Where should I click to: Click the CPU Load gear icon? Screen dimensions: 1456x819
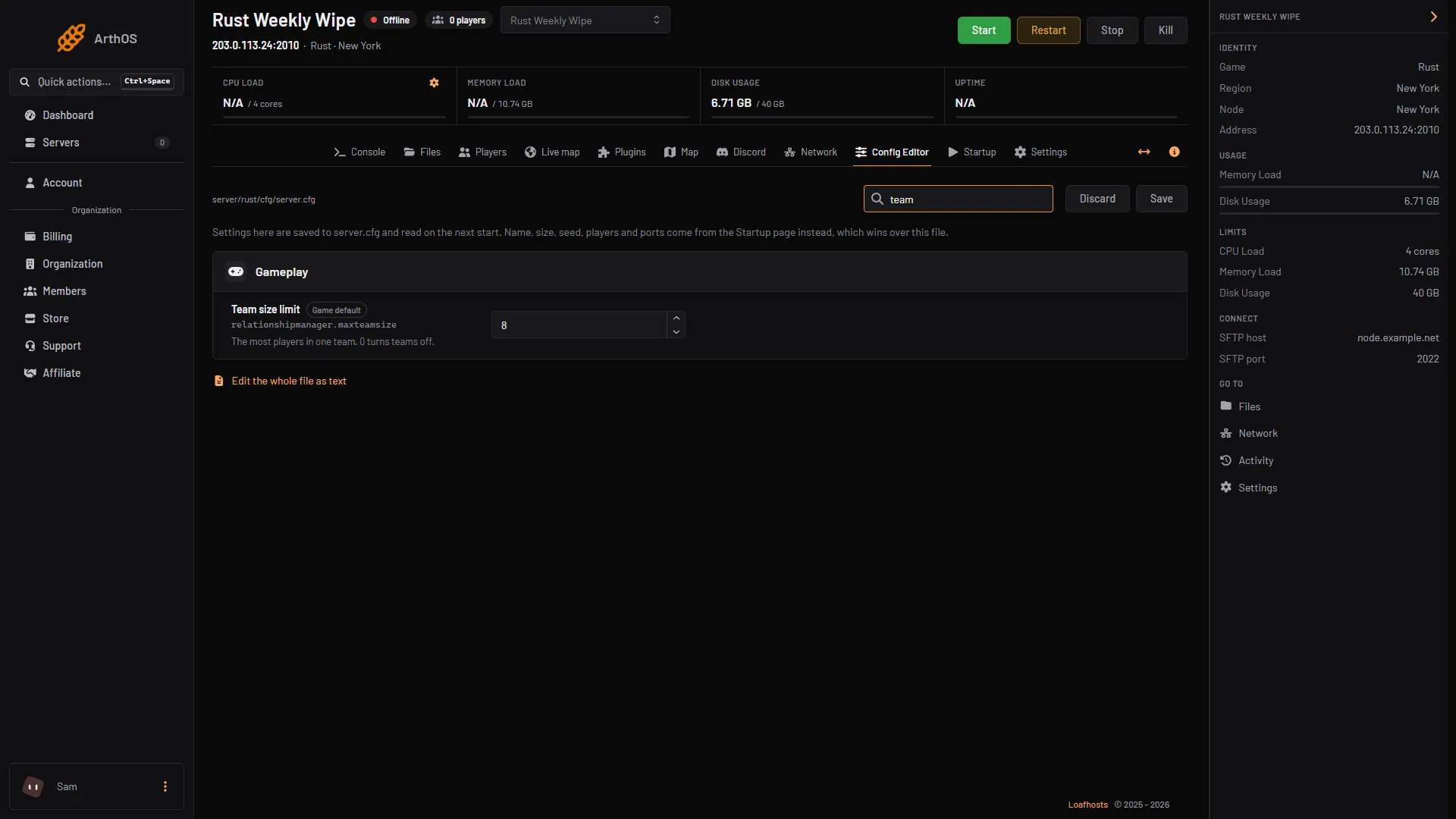[x=434, y=83]
